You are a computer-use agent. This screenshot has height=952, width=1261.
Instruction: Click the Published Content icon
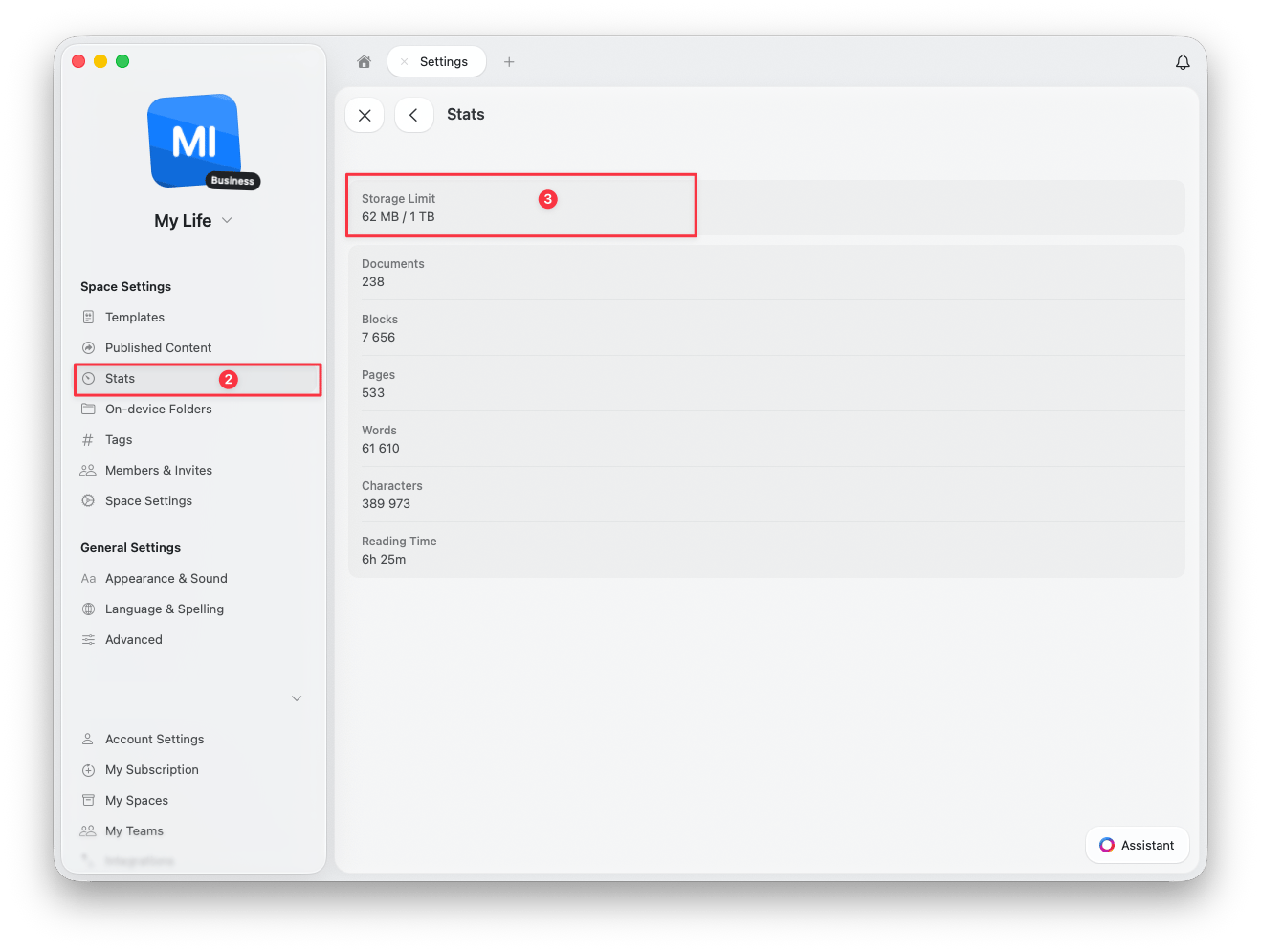(88, 348)
